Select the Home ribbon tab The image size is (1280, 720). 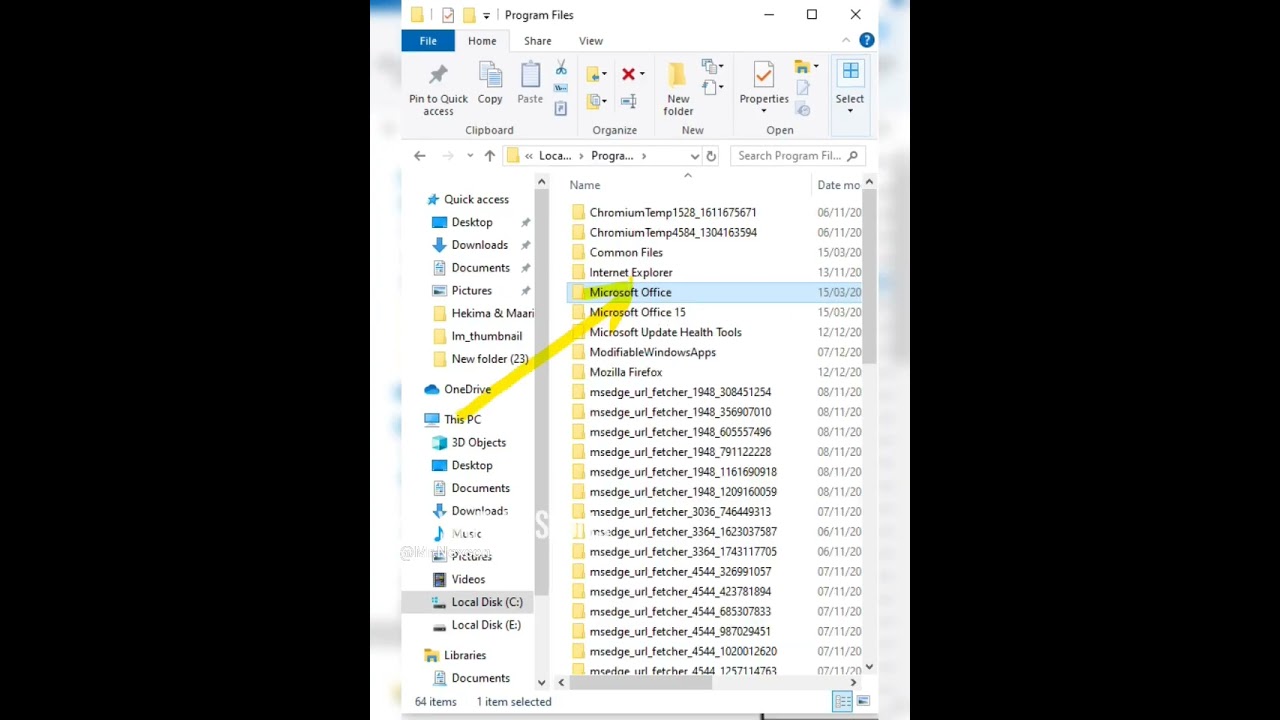pos(482,41)
